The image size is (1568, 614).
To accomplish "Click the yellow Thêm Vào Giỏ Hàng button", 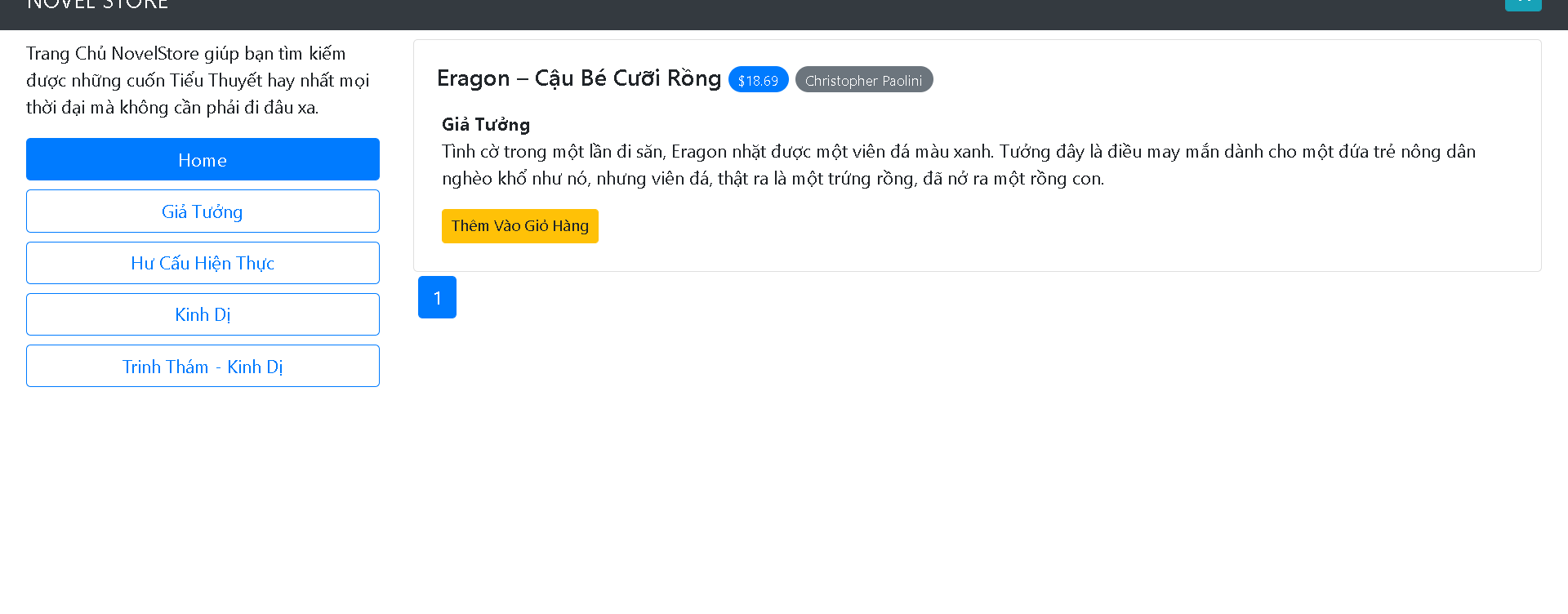I will 519,225.
